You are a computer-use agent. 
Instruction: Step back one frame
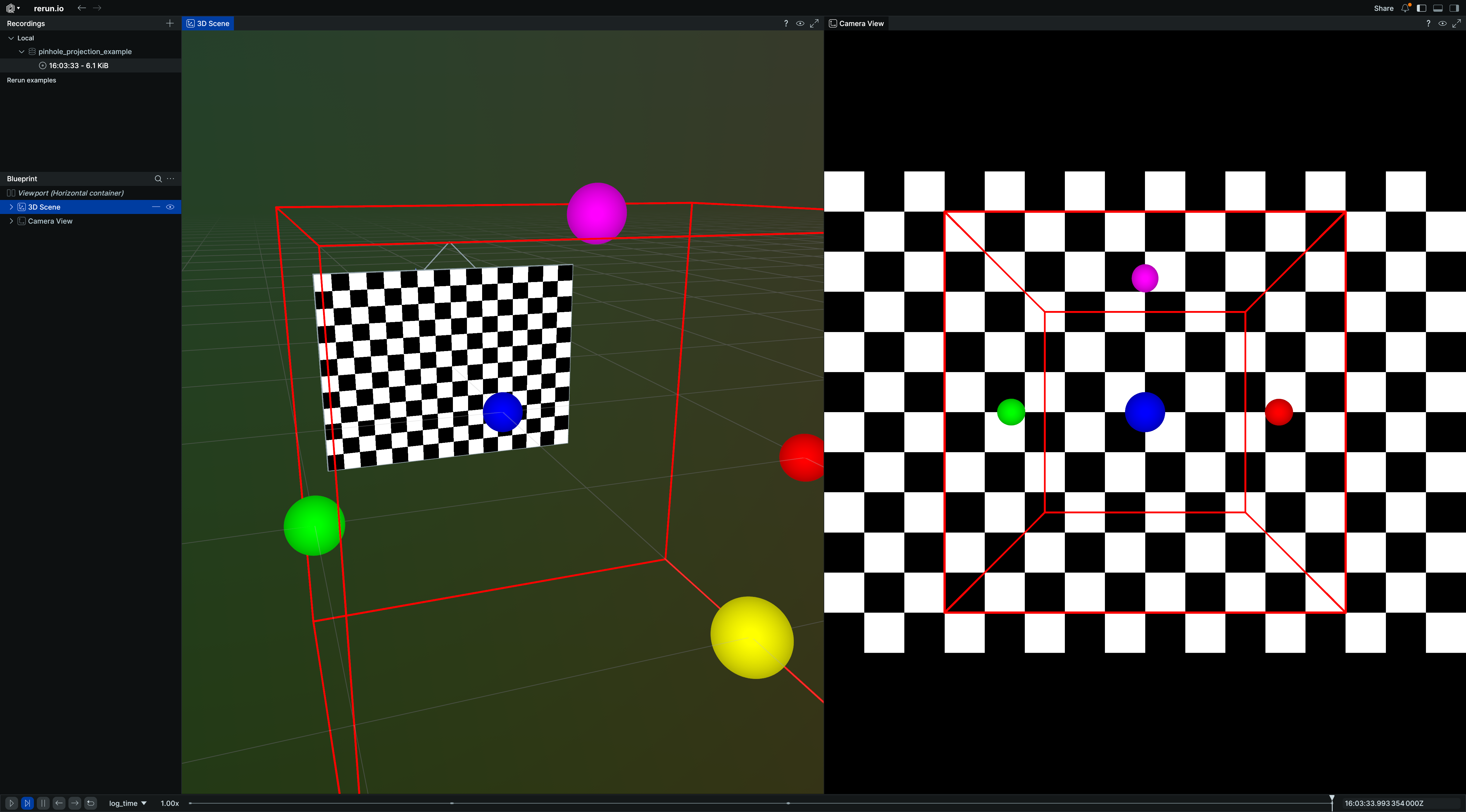tap(59, 803)
